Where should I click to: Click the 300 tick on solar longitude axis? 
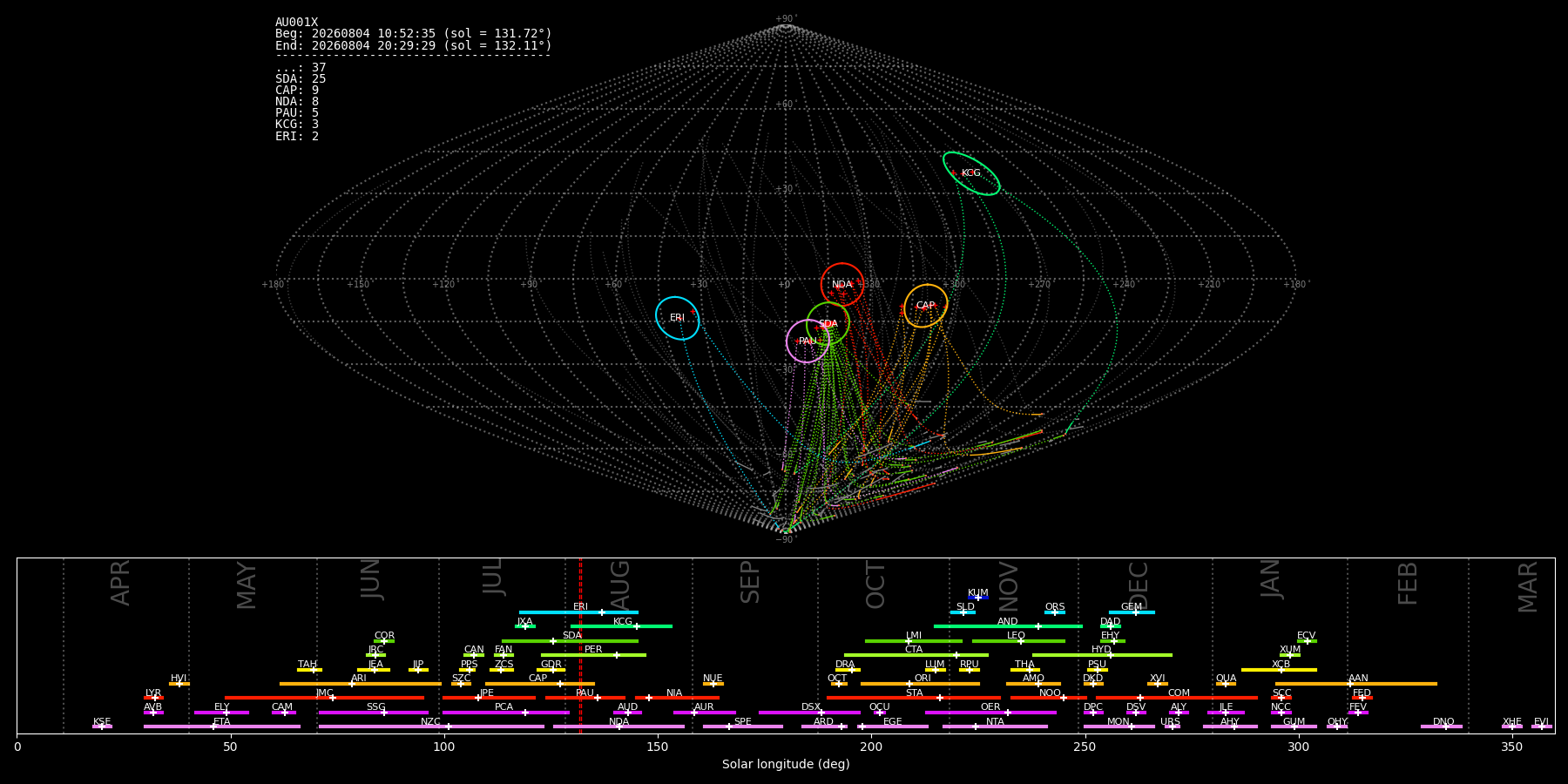1298,747
